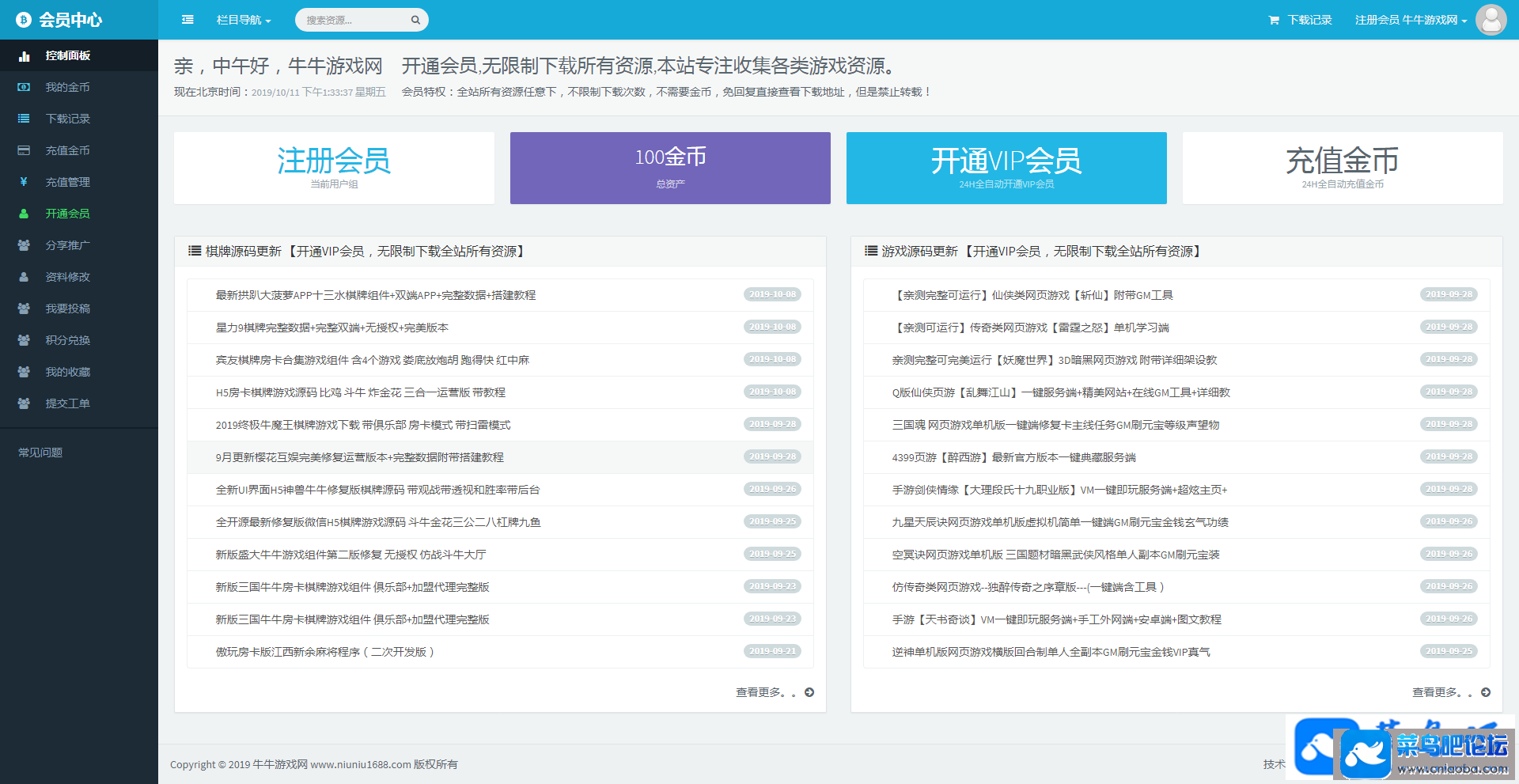Image resolution: width=1519 pixels, height=784 pixels.
Task: Open 传奇类网页游戏【雷霆之怒】 entry
Action: (1176, 328)
